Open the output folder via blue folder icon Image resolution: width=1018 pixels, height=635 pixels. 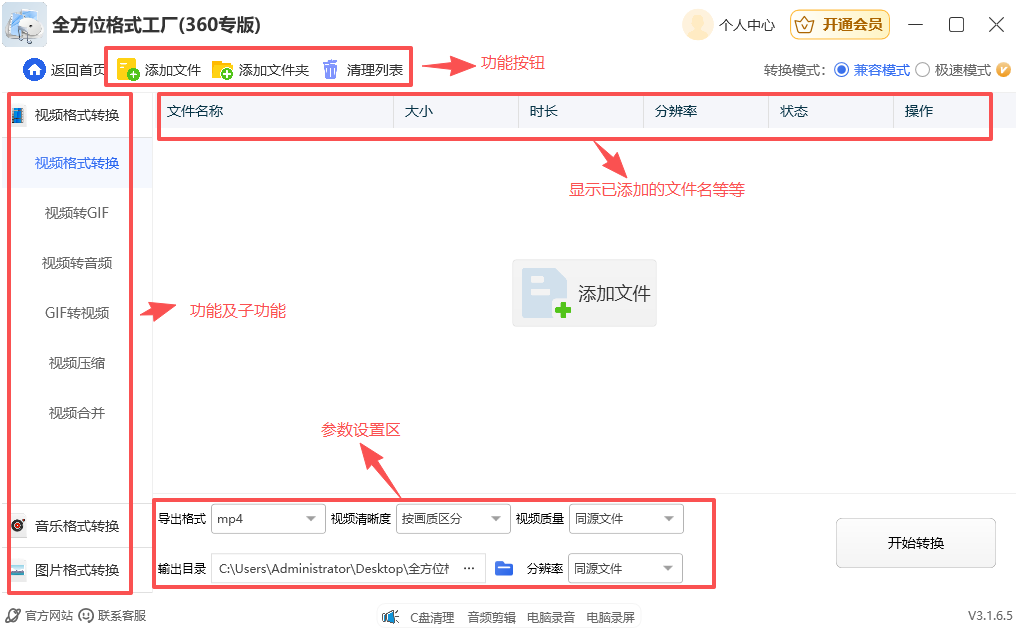[504, 568]
